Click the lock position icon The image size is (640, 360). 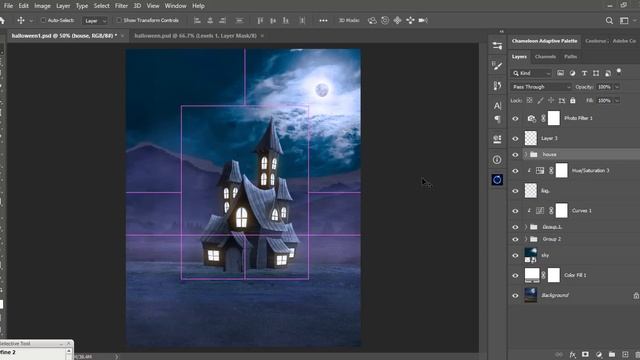[551, 100]
